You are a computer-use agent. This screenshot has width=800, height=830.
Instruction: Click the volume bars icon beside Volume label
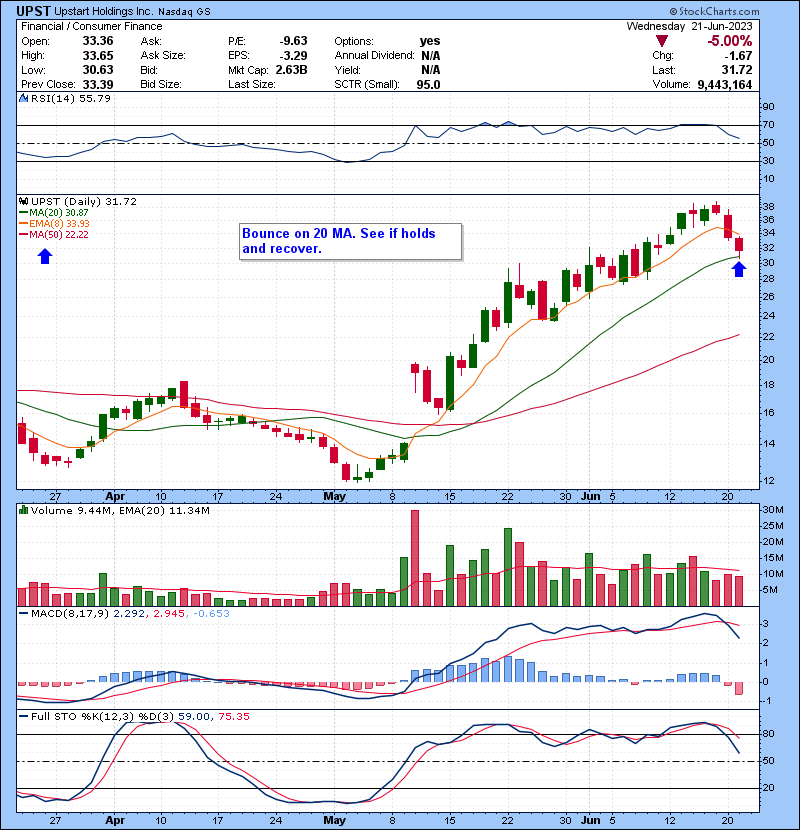(23, 510)
